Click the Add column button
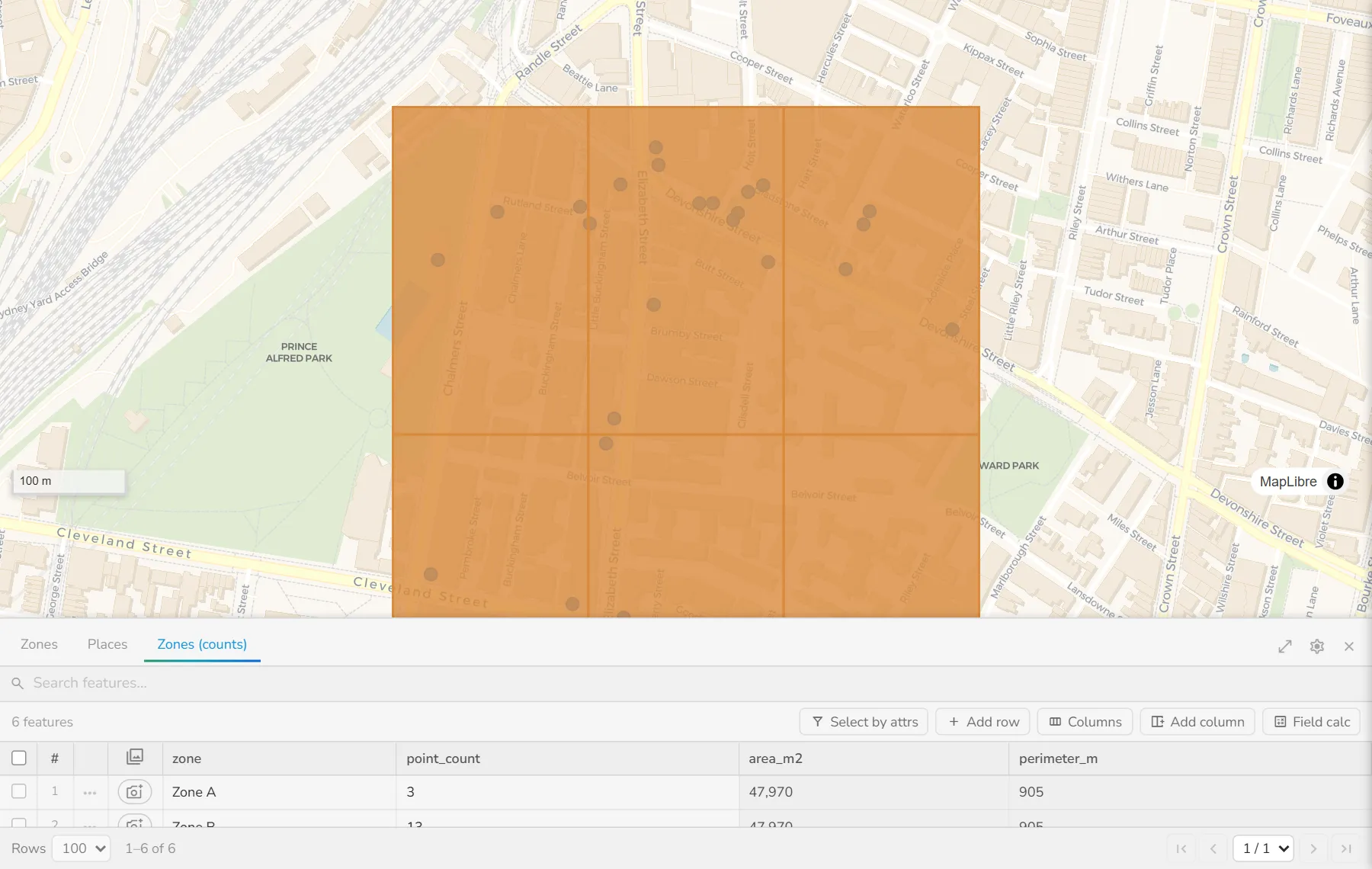The image size is (1372, 869). point(1197,722)
